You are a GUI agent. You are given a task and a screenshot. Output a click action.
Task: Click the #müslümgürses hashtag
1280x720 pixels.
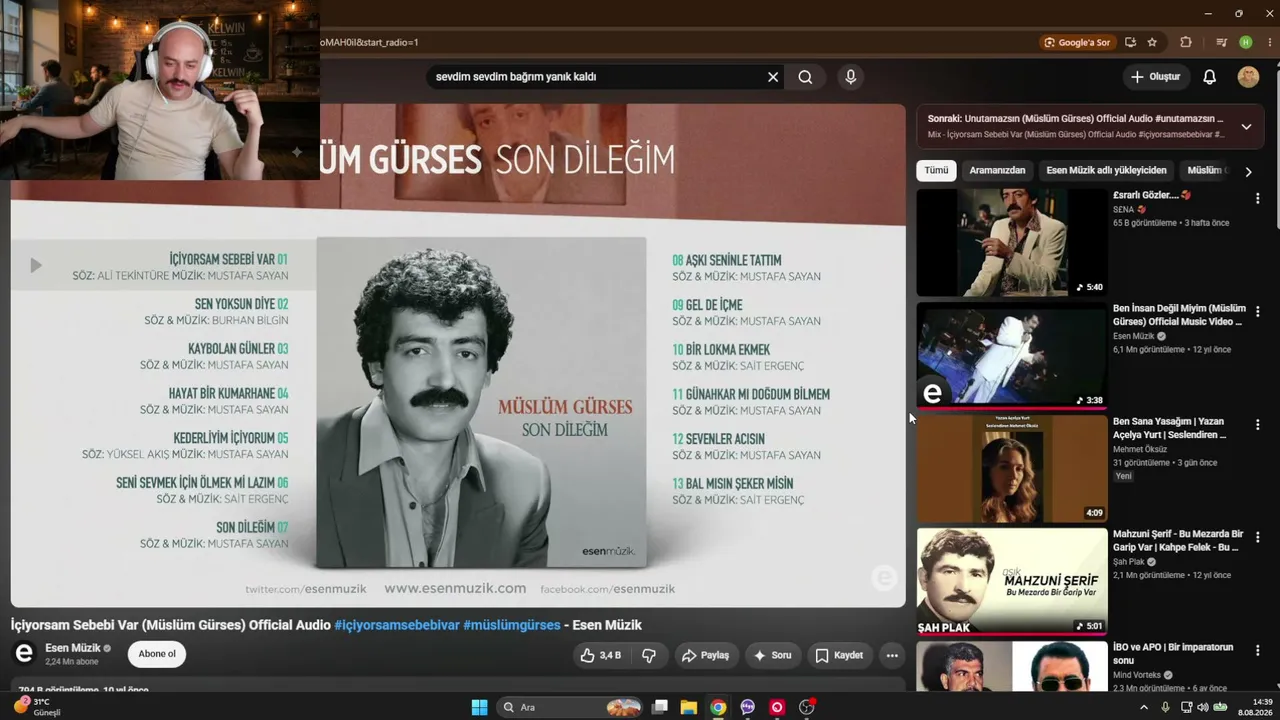pos(512,625)
